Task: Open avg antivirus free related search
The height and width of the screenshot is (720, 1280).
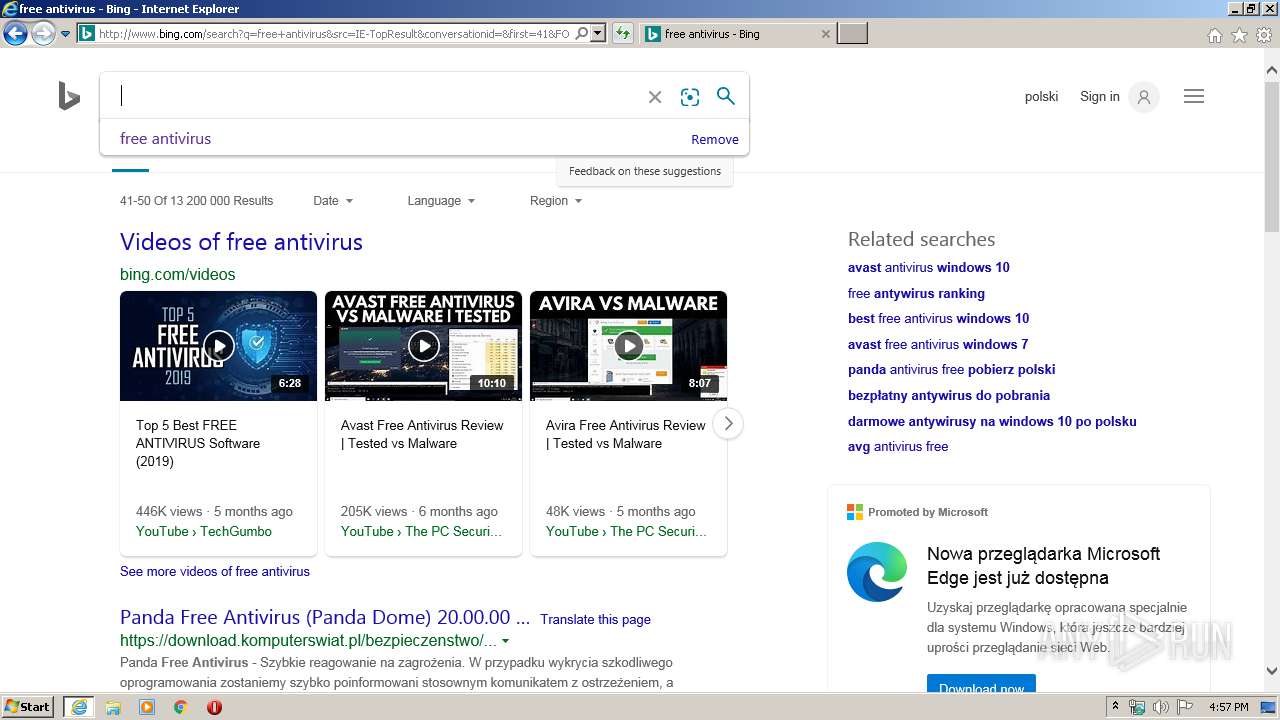Action: [x=898, y=447]
